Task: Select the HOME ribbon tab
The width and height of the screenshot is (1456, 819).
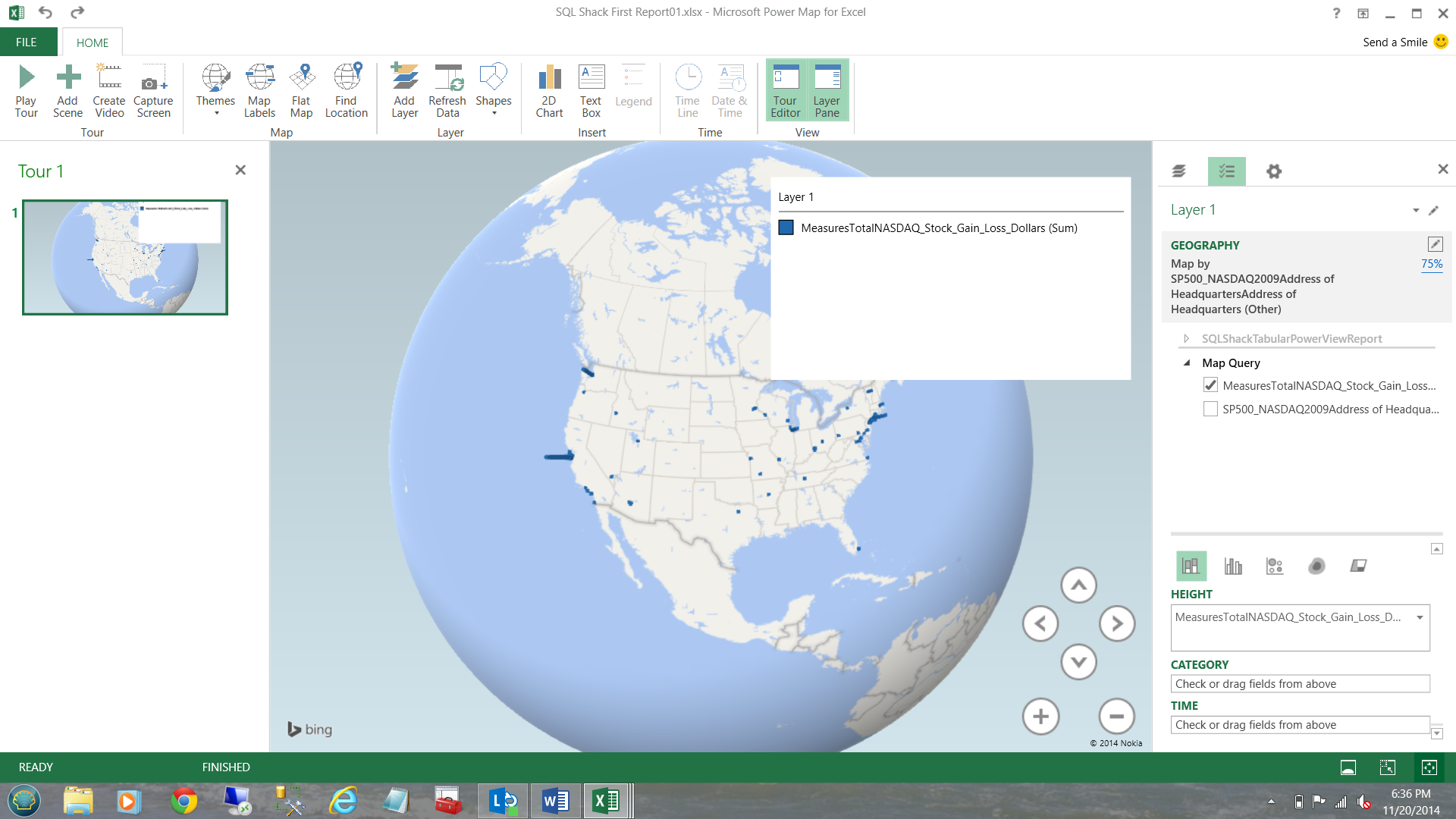Action: click(x=92, y=42)
